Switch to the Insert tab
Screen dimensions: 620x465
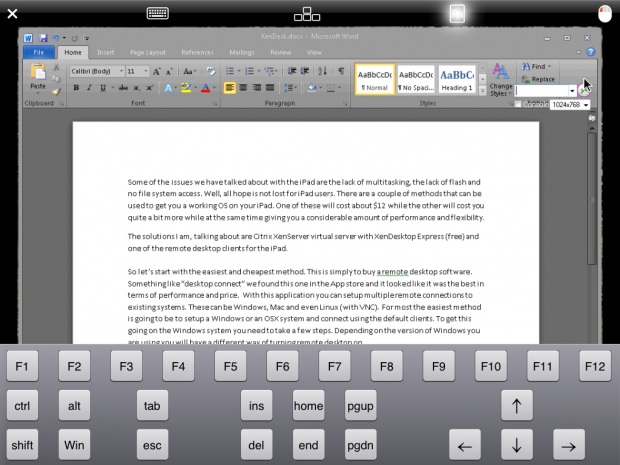pos(106,52)
